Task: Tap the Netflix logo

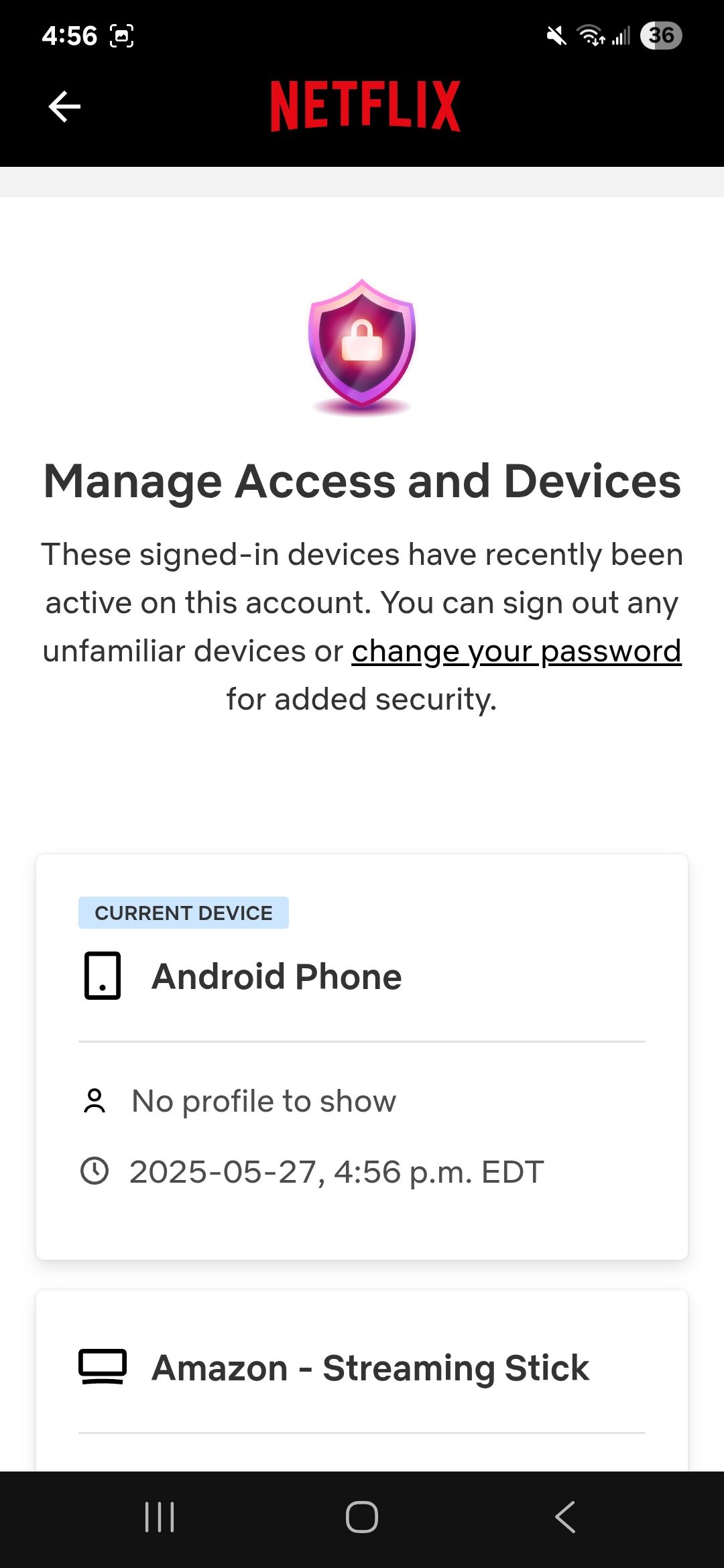Action: (365, 106)
